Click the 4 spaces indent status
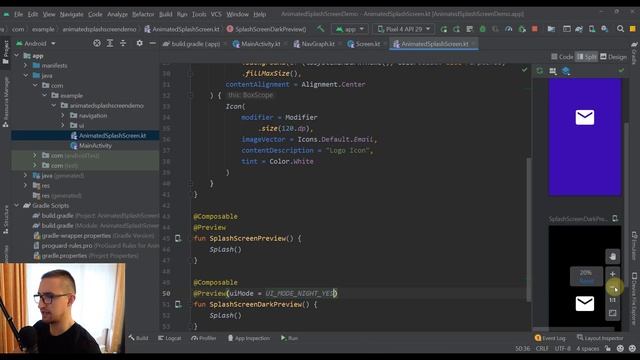 point(588,349)
